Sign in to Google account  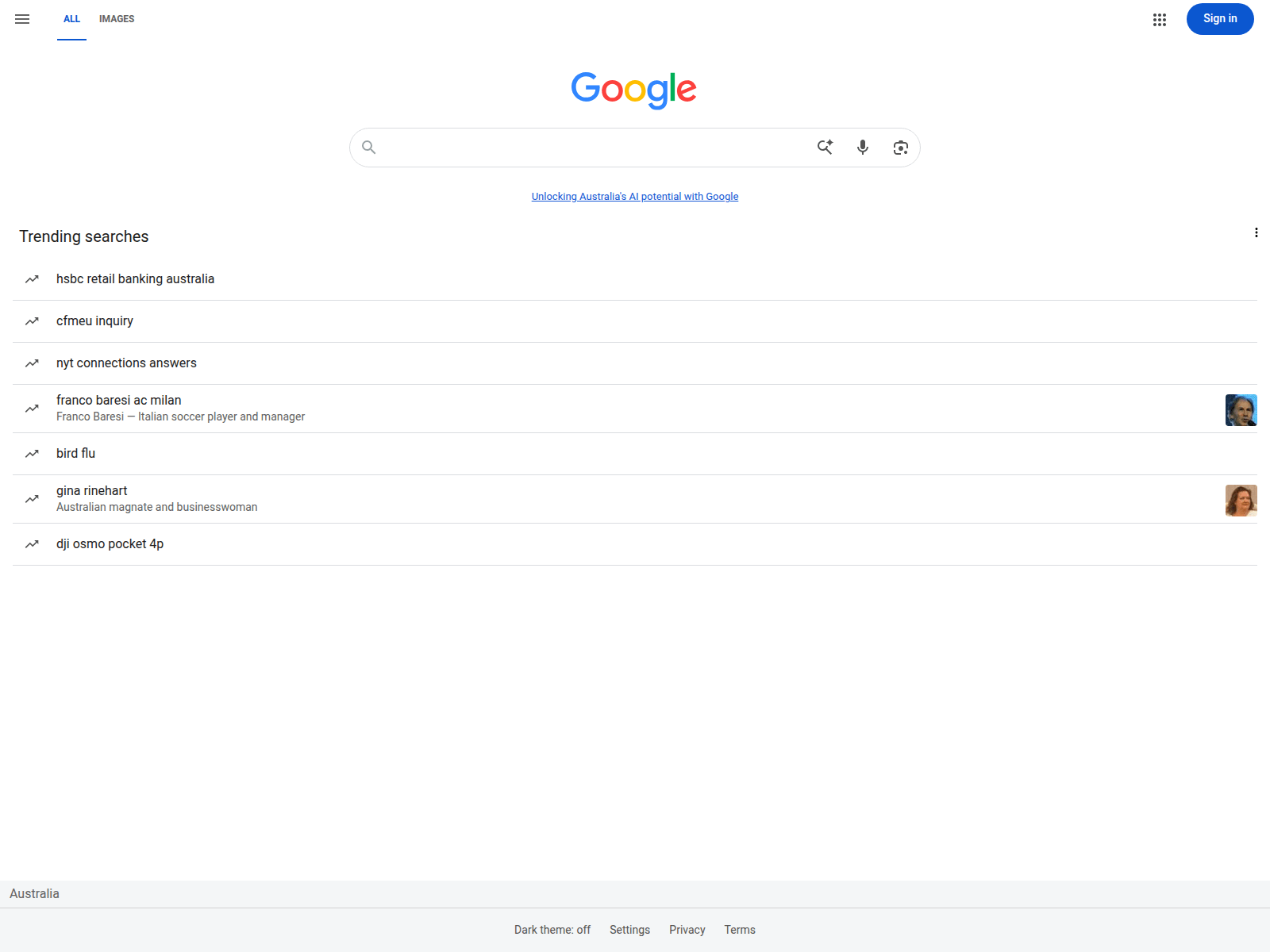click(x=1220, y=19)
